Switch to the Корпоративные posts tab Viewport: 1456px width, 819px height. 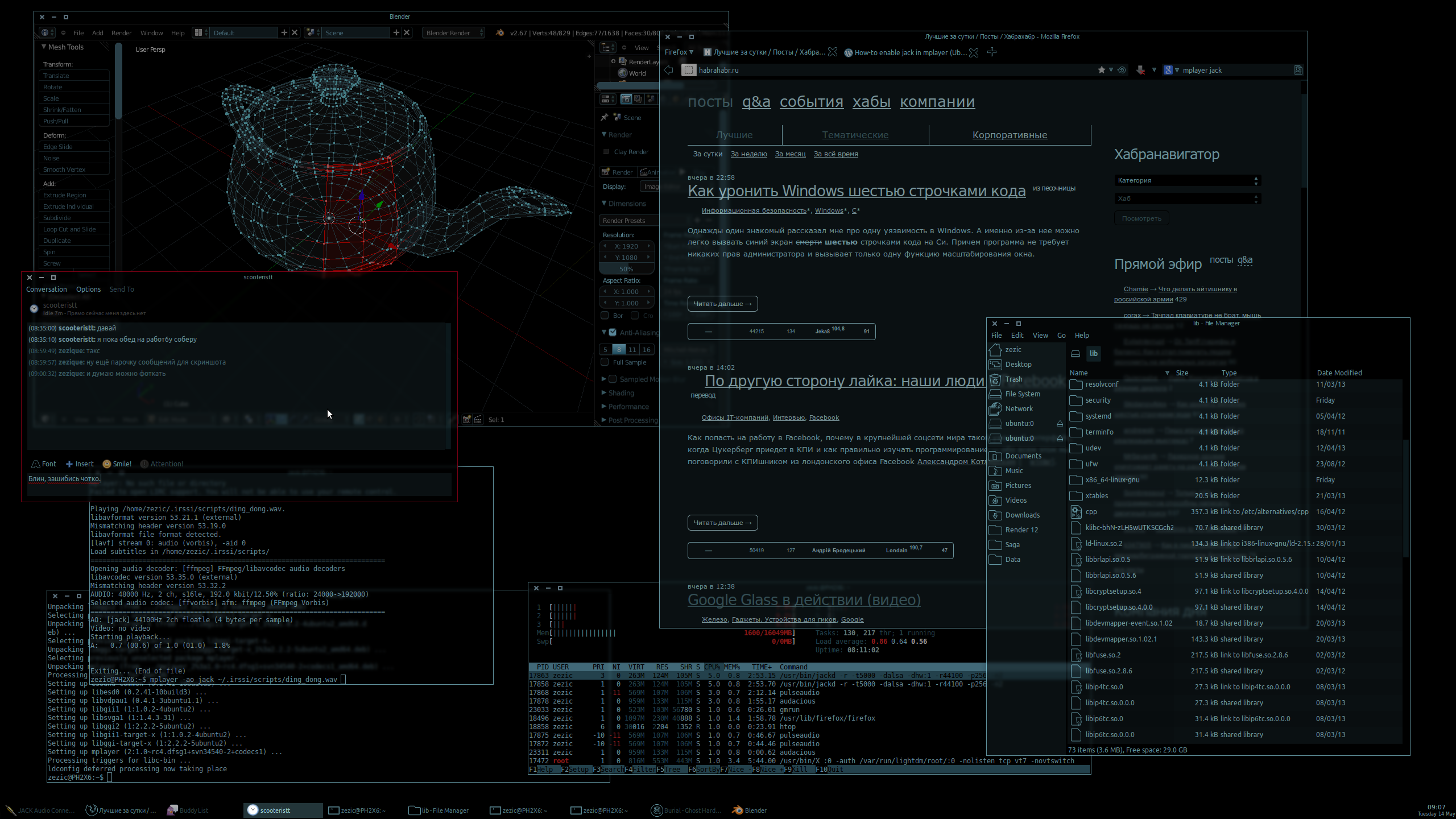[x=1010, y=135]
